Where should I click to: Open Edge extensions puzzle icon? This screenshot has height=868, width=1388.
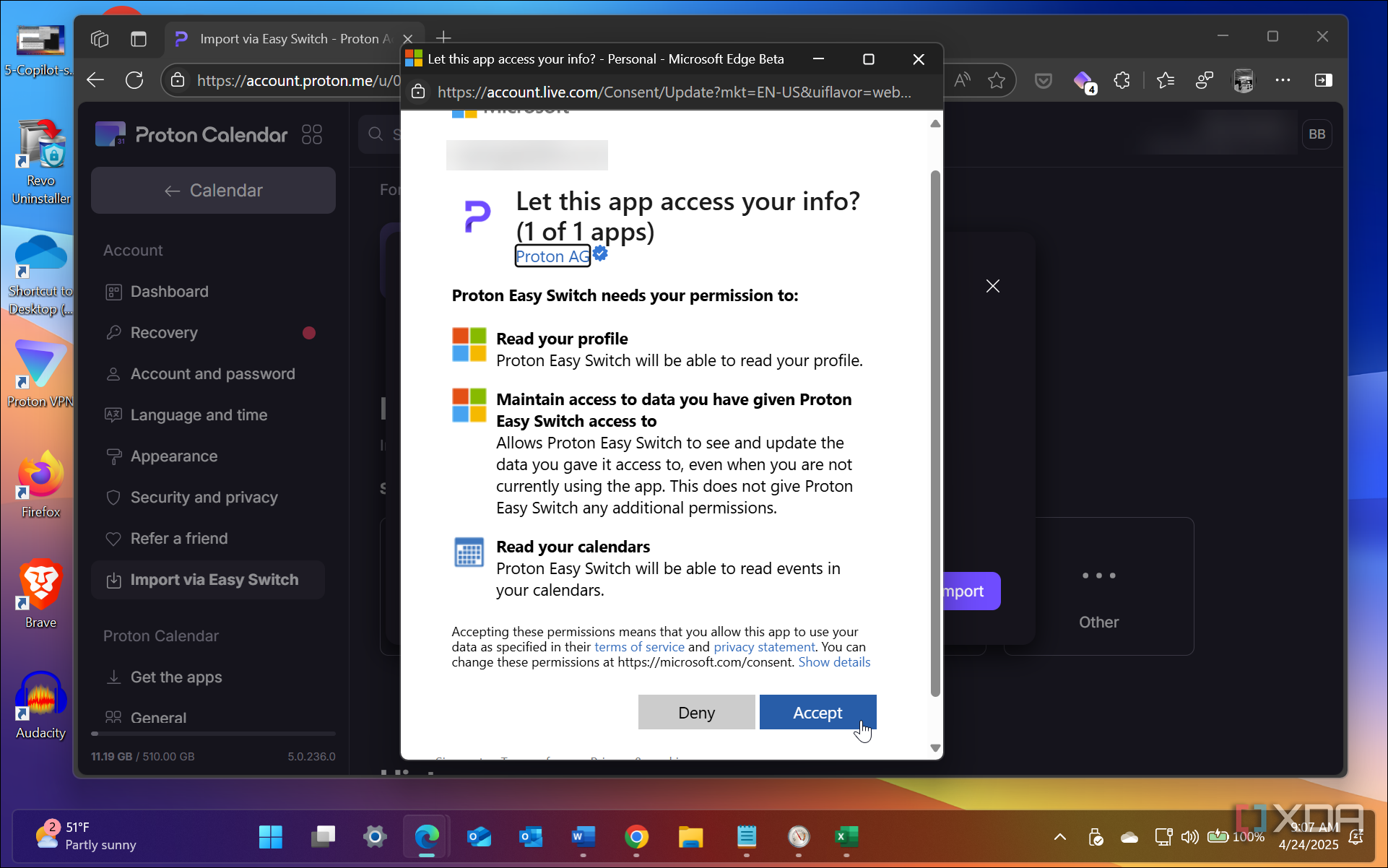pyautogui.click(x=1122, y=80)
